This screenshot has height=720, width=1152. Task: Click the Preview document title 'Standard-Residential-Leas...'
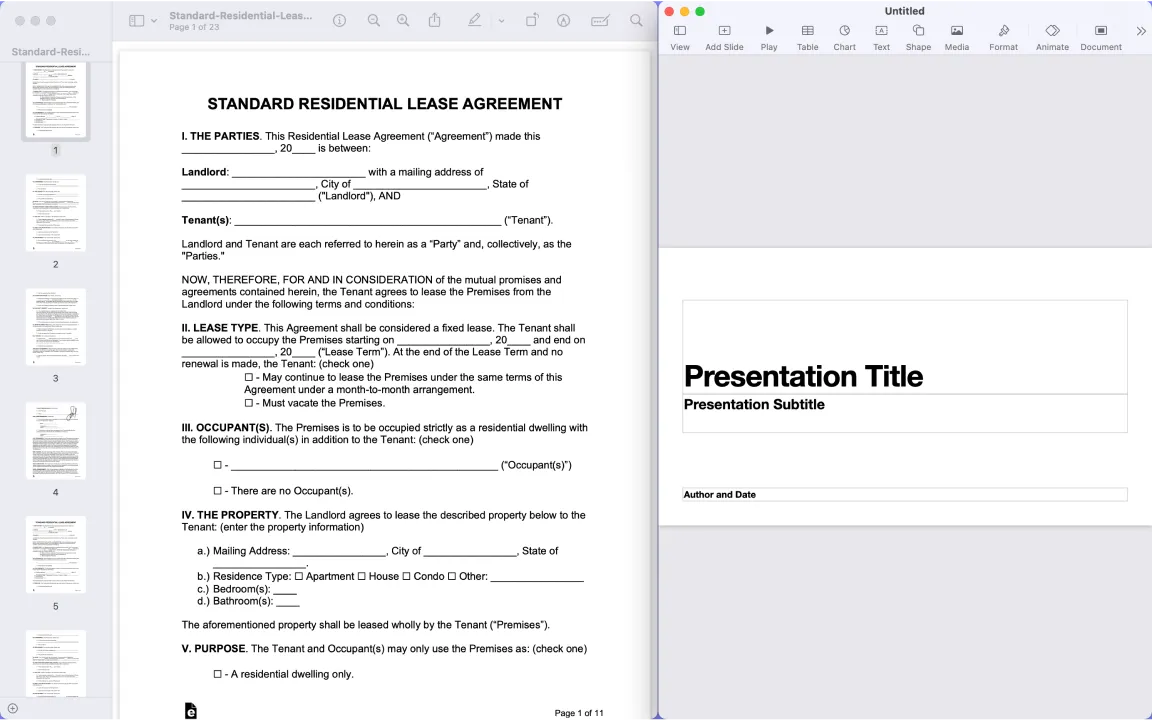(x=240, y=15)
